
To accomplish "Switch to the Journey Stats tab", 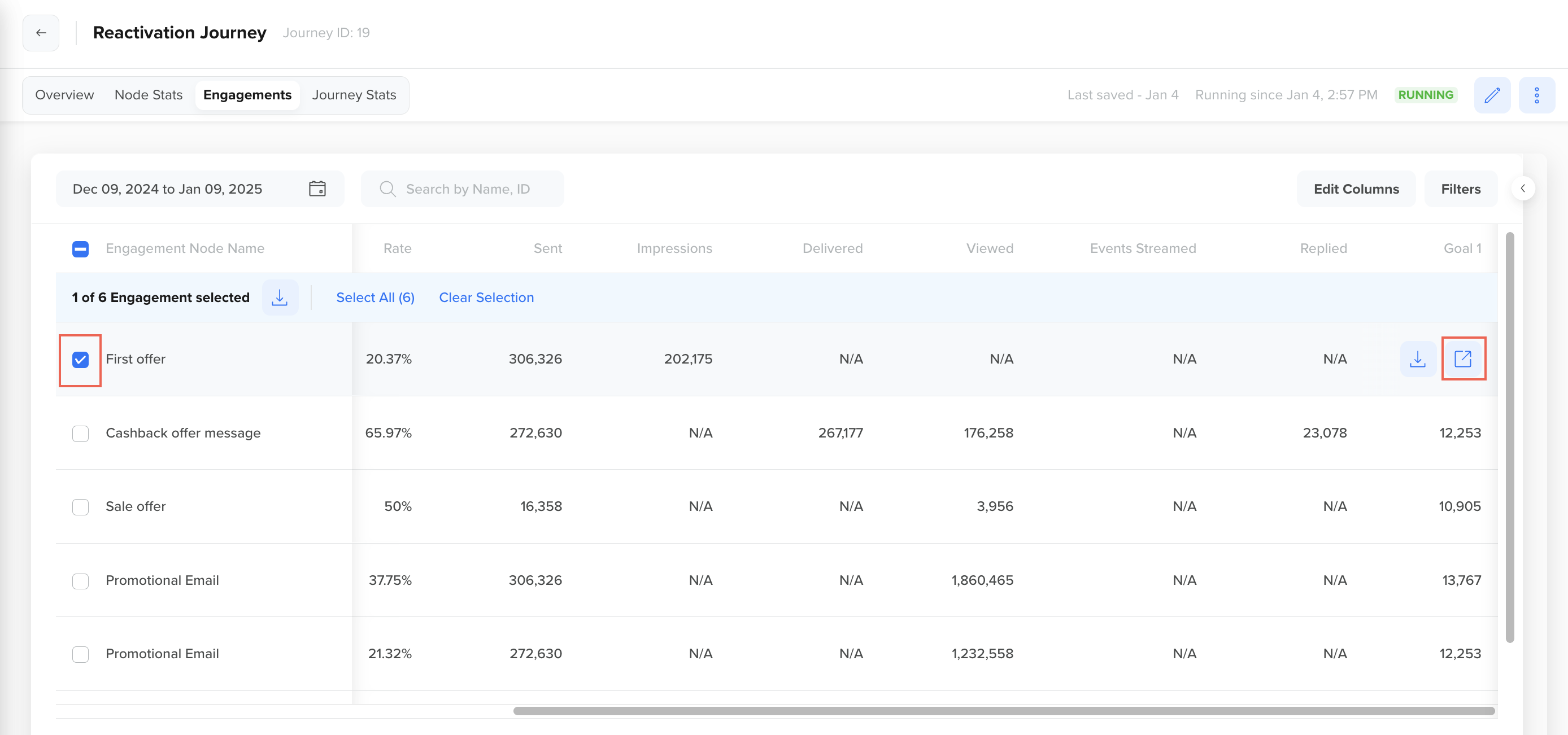I will coord(354,95).
